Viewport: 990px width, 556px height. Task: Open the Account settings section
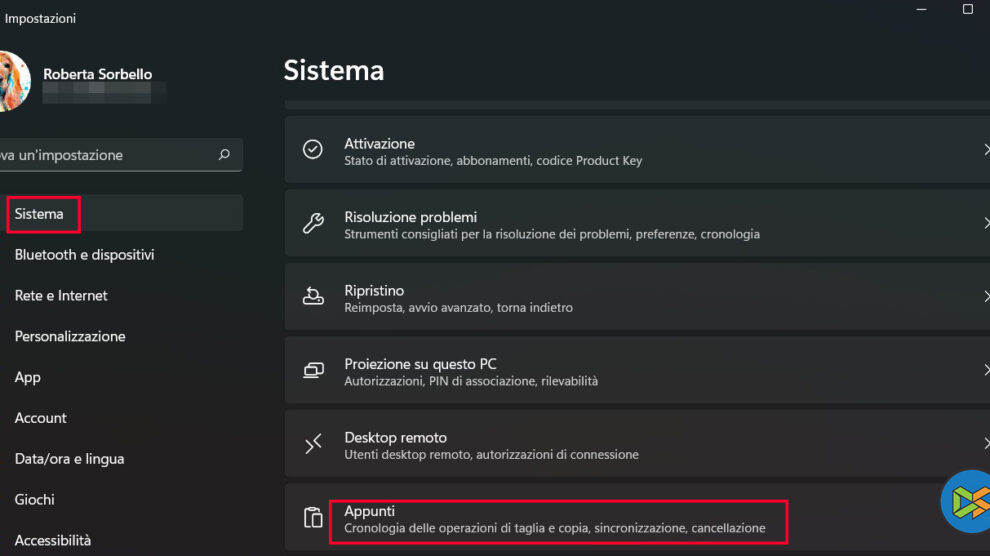click(x=41, y=418)
